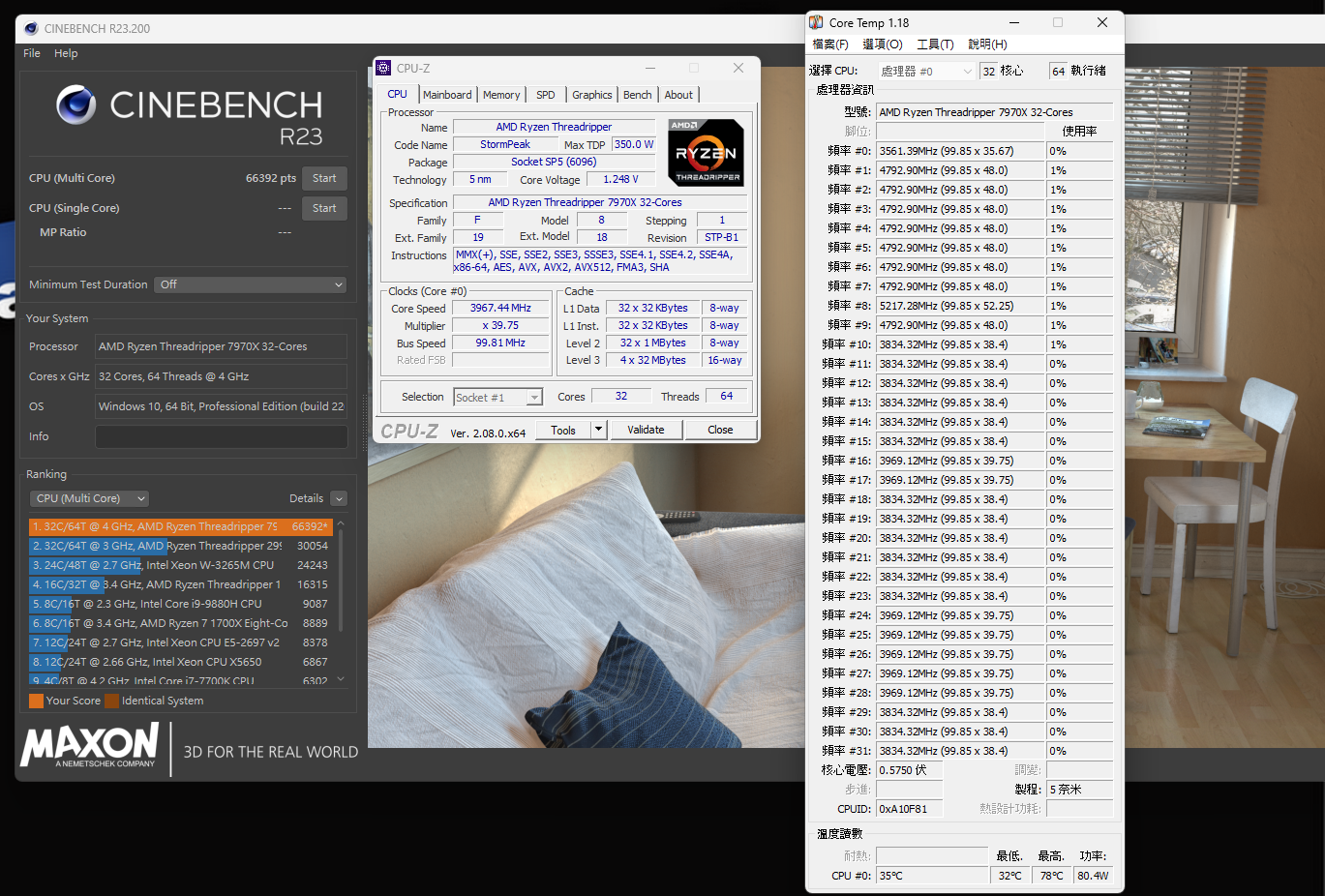Close the Core Temp window

(1102, 22)
